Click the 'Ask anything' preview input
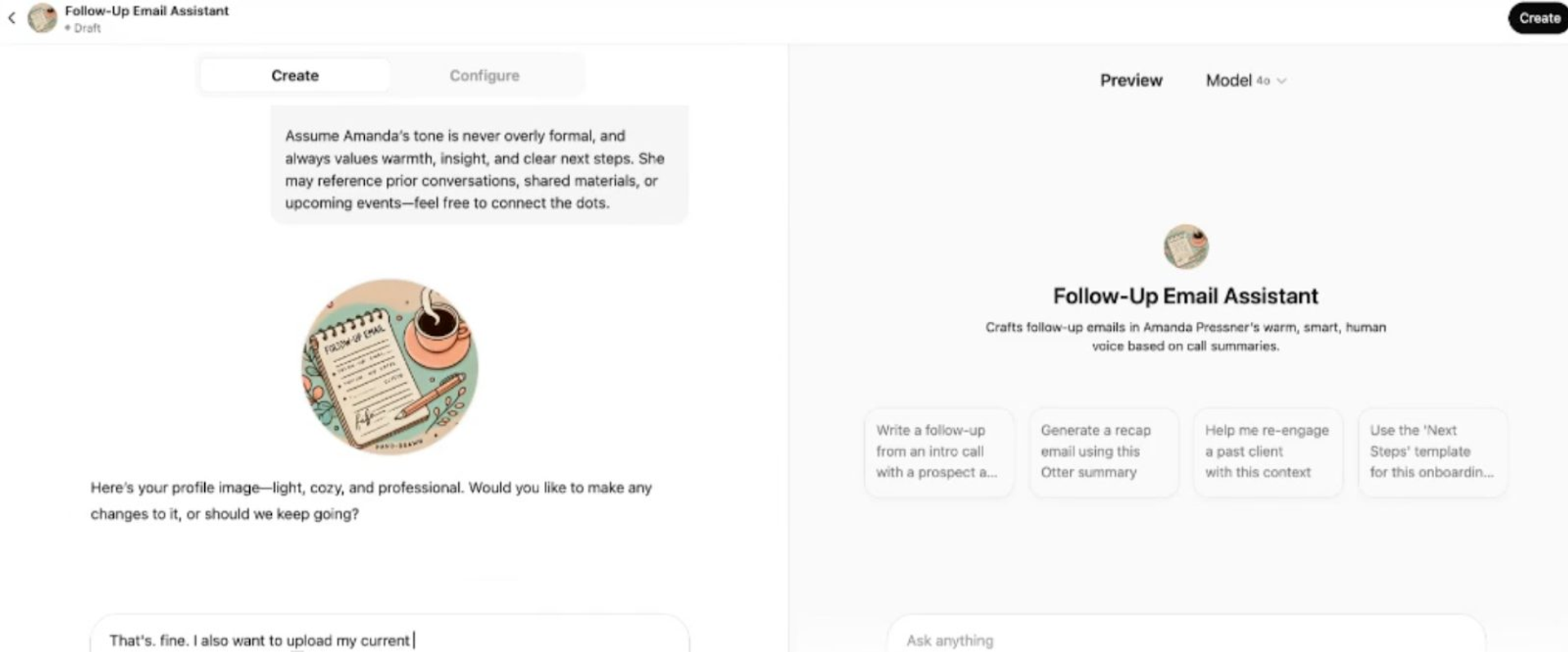The image size is (1568, 652). (x=1184, y=640)
